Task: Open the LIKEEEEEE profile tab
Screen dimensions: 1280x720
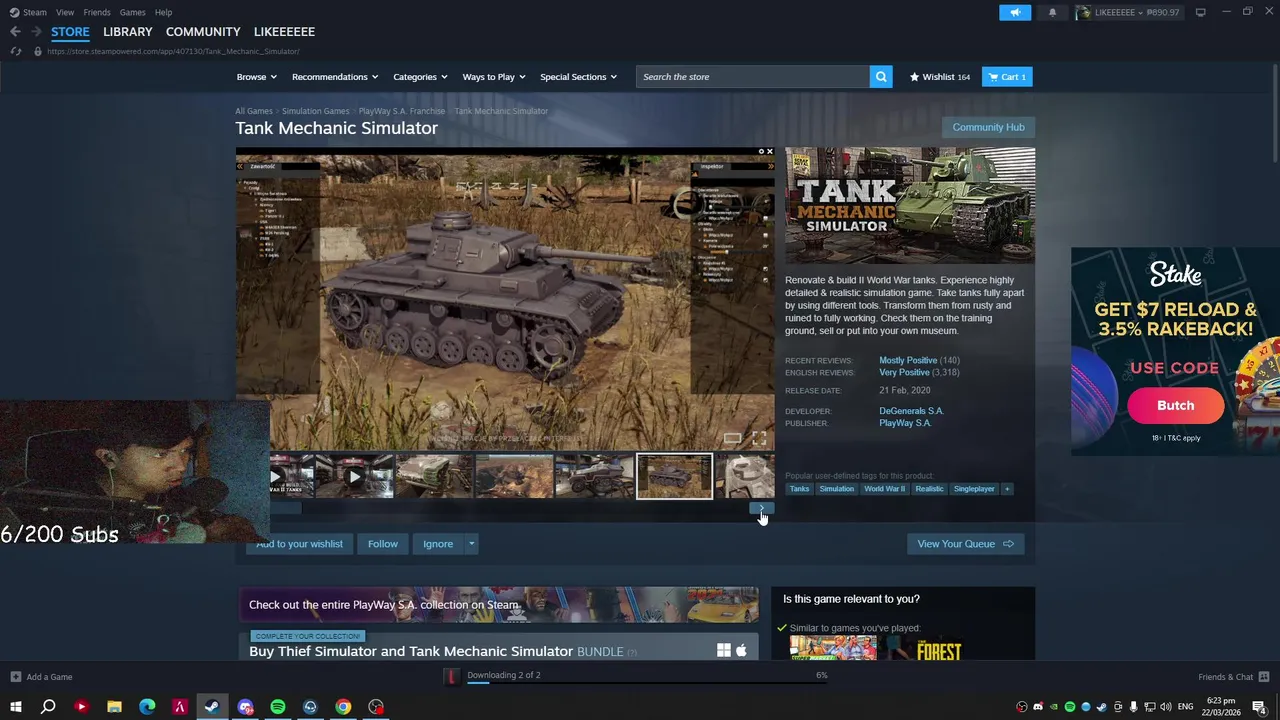Action: click(284, 32)
